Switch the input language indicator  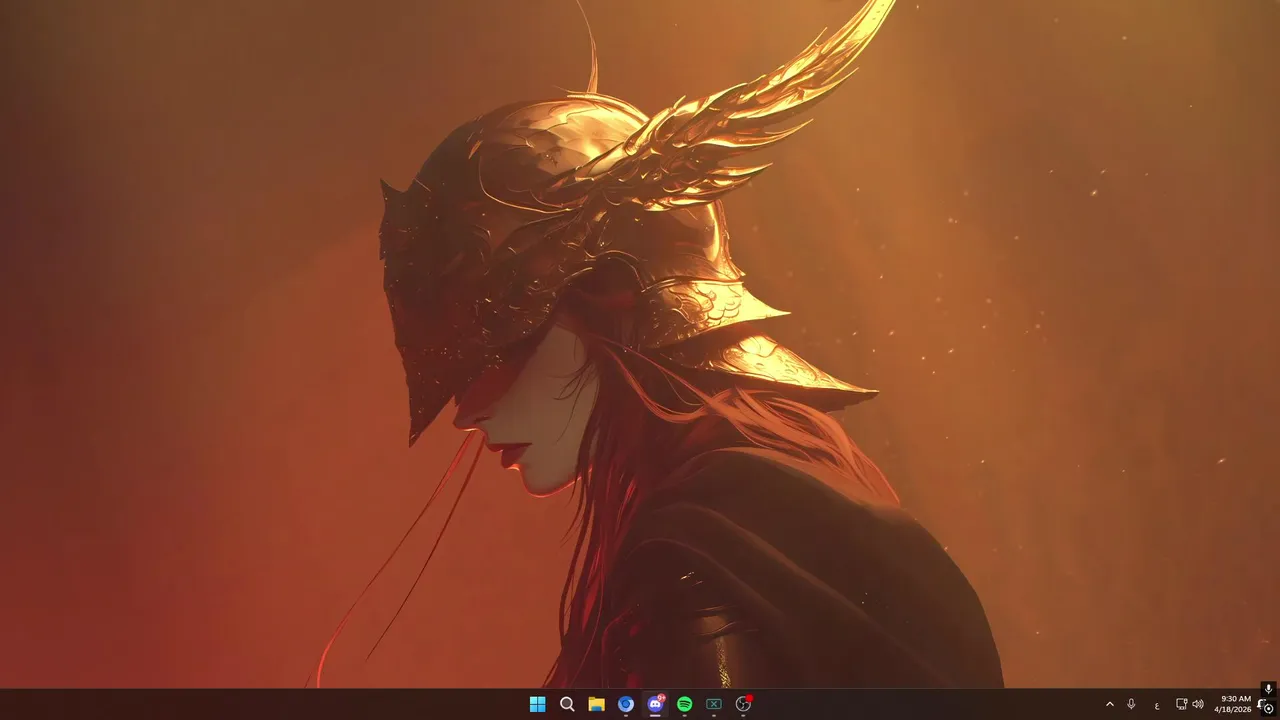pos(1157,705)
